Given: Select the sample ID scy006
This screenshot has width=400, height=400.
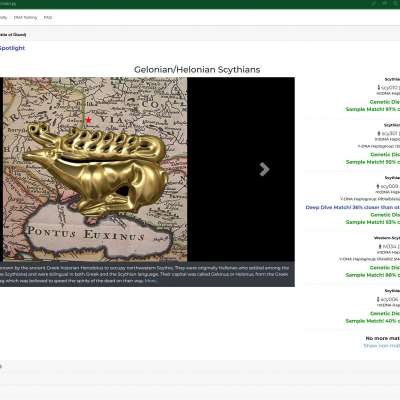Looking at the screenshot, I should pos(389,299).
